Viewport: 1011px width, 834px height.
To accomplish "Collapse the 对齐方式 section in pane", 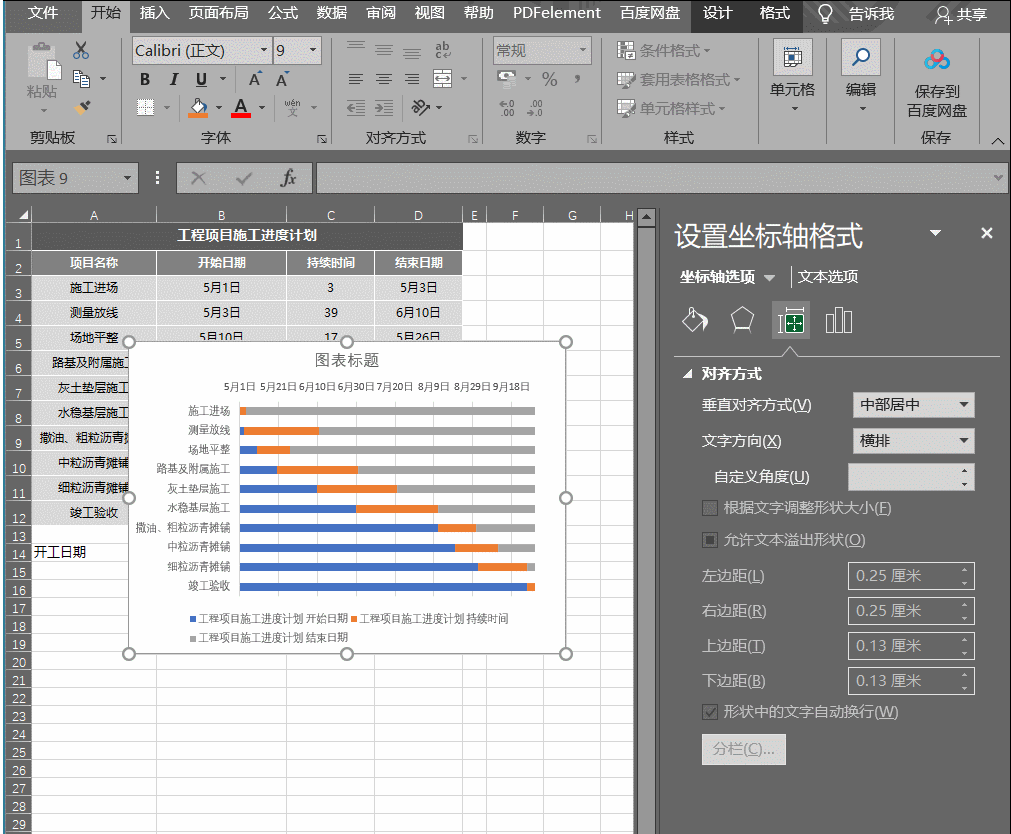I will click(x=687, y=374).
